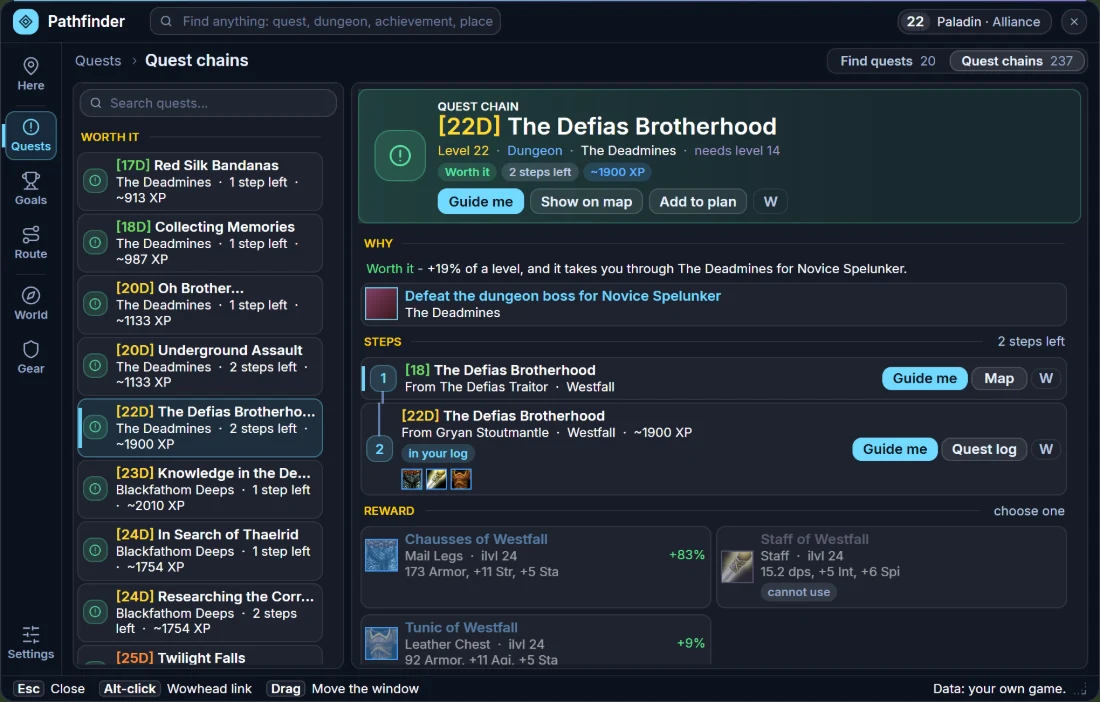Viewport: 1100px width, 702px height.
Task: Click the Chausses of Westfall item icon
Action: point(382,555)
